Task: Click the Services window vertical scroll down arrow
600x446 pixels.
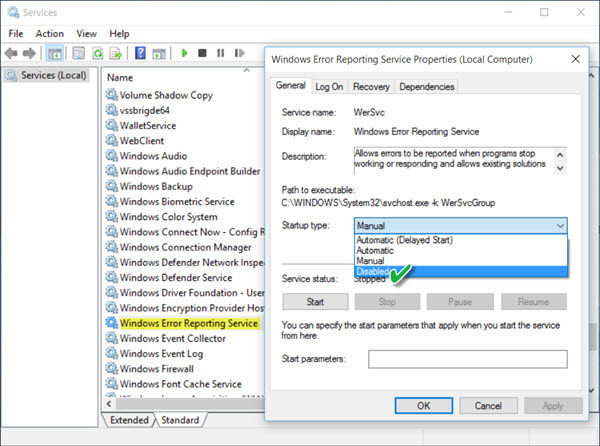Action: tap(592, 391)
